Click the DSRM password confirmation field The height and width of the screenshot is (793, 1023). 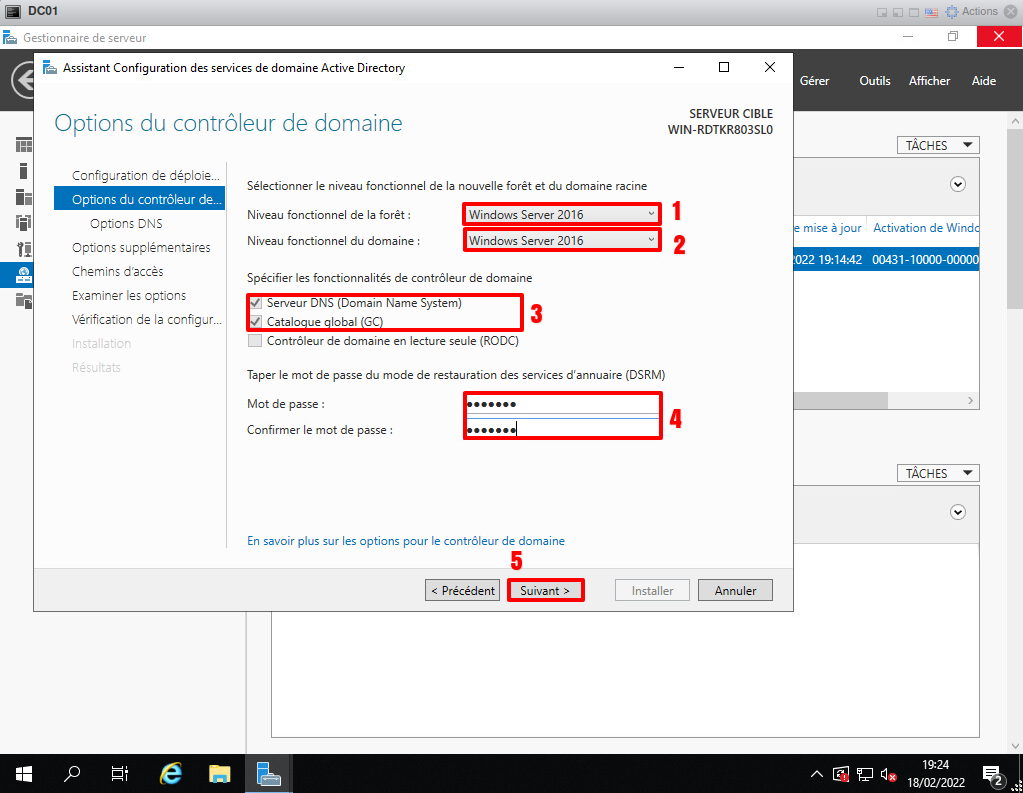561,430
